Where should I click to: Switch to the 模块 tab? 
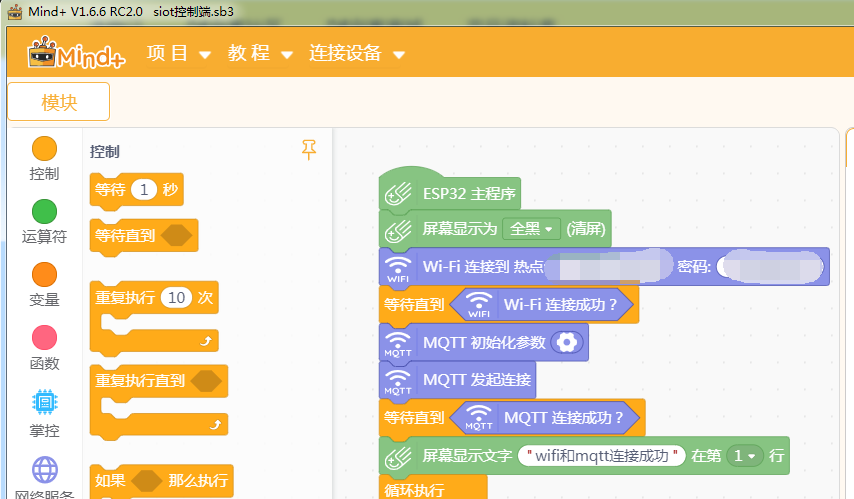click(x=59, y=102)
